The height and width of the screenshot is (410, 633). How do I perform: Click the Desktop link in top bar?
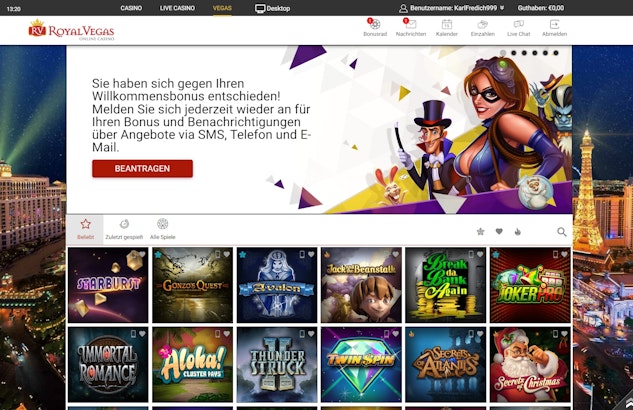click(278, 8)
